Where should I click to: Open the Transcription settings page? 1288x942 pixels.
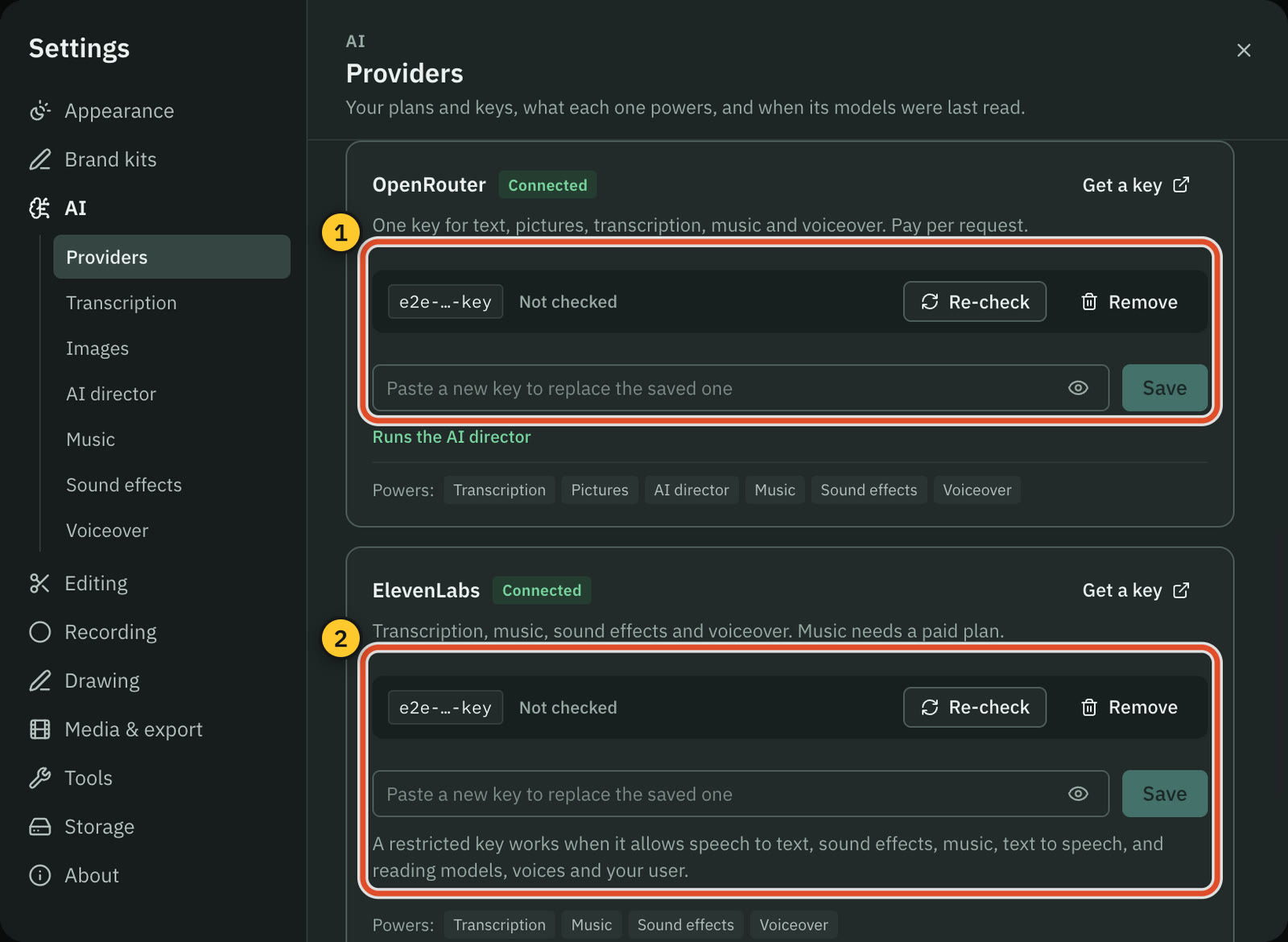pos(121,303)
